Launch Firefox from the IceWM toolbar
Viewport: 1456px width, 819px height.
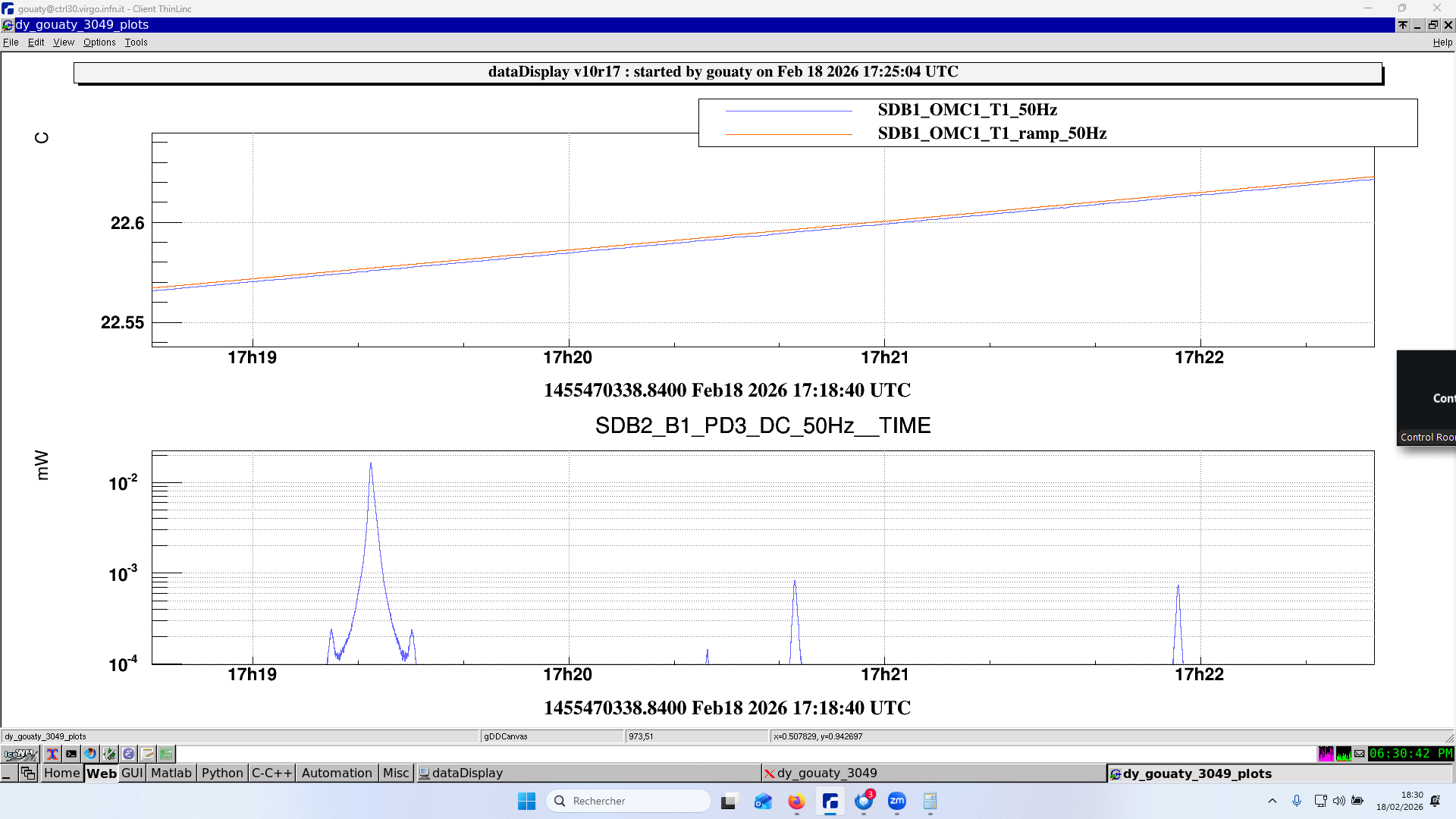pyautogui.click(x=90, y=754)
